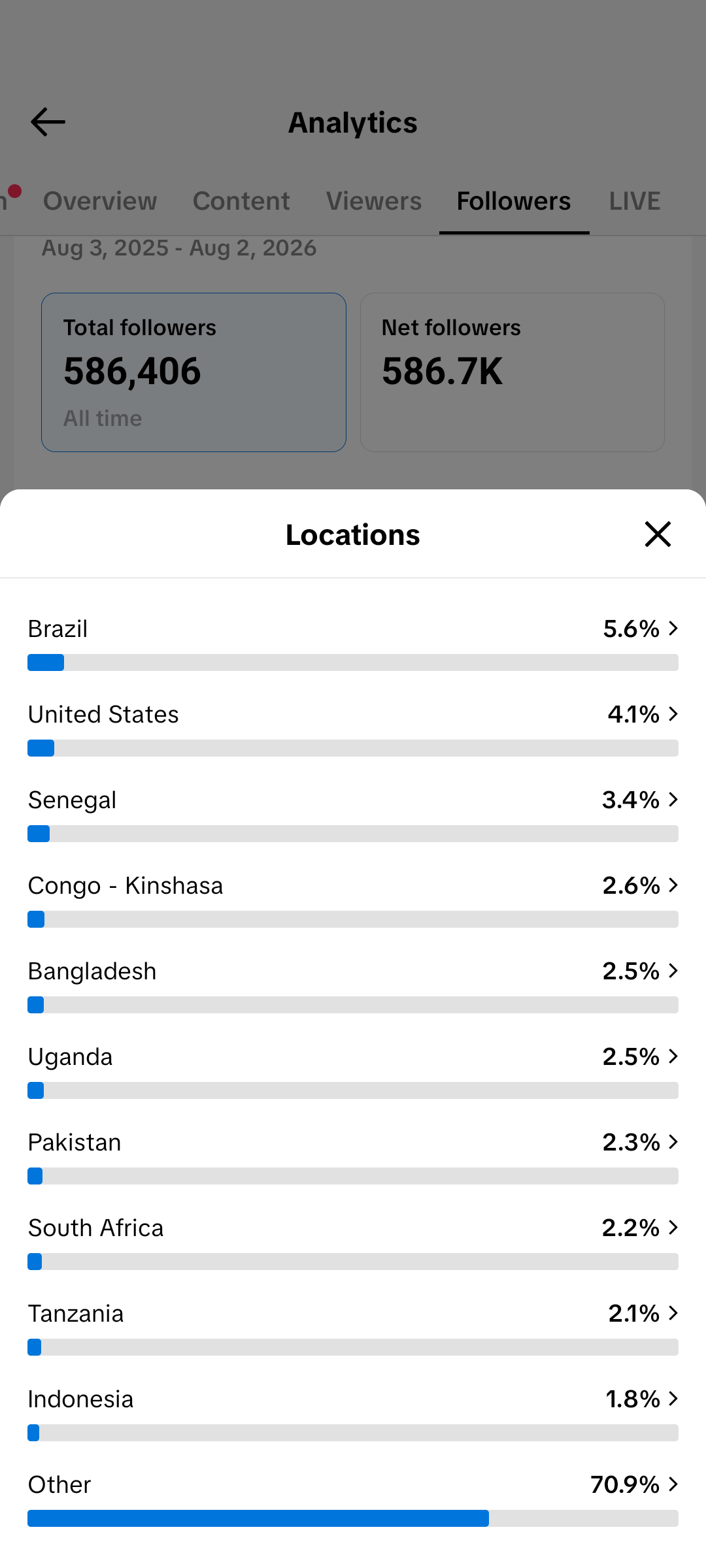Expand the Other locations chevron
Image resolution: width=706 pixels, height=1568 pixels.
[x=673, y=1484]
